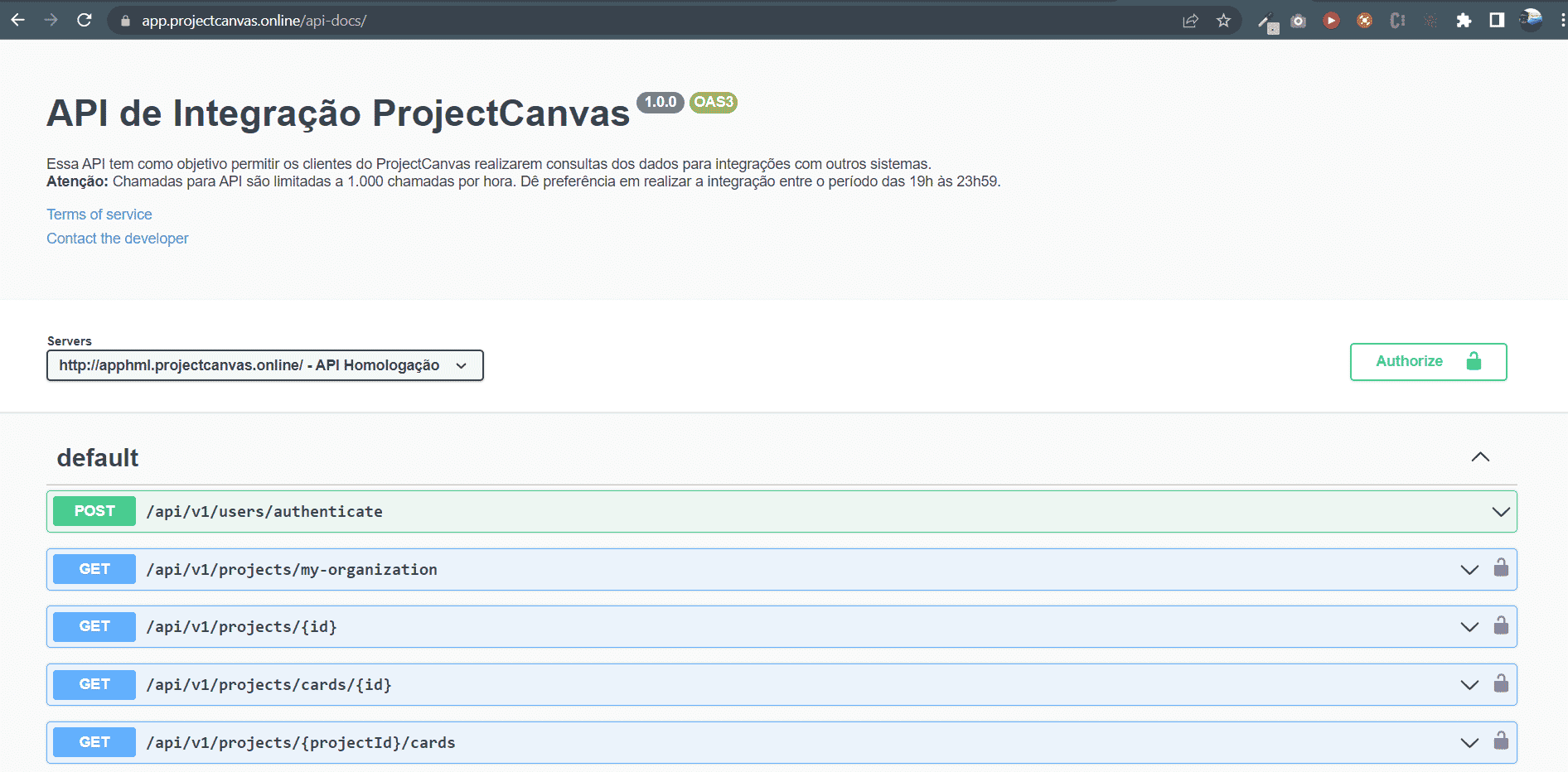Click the /api/v1/projects/{id} path text
This screenshot has width=1568, height=772.
coord(242,627)
